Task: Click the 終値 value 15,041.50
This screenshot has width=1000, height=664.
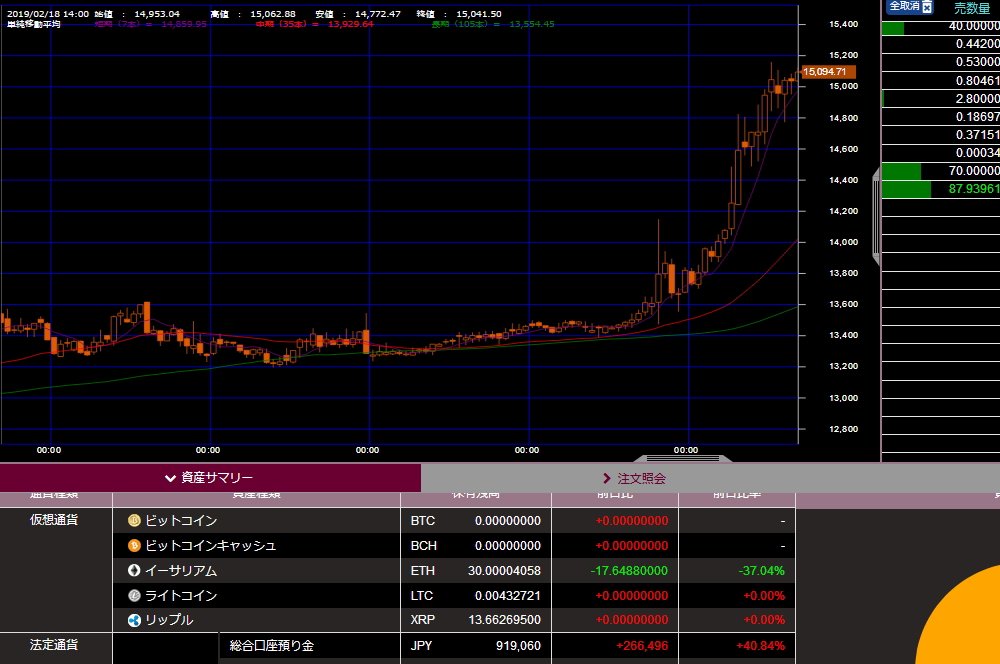Action: [479, 13]
